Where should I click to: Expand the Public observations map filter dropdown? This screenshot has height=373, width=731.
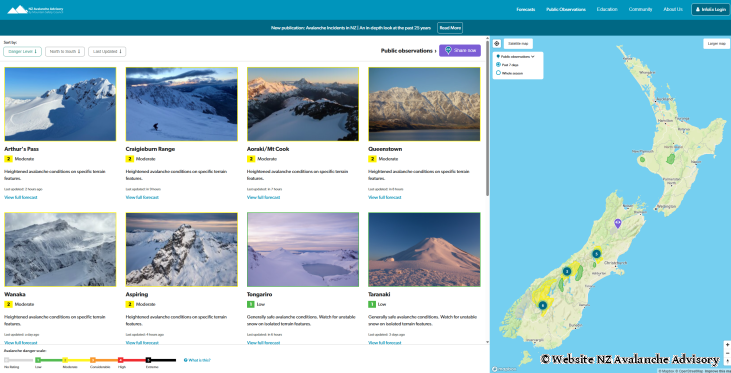coord(517,56)
